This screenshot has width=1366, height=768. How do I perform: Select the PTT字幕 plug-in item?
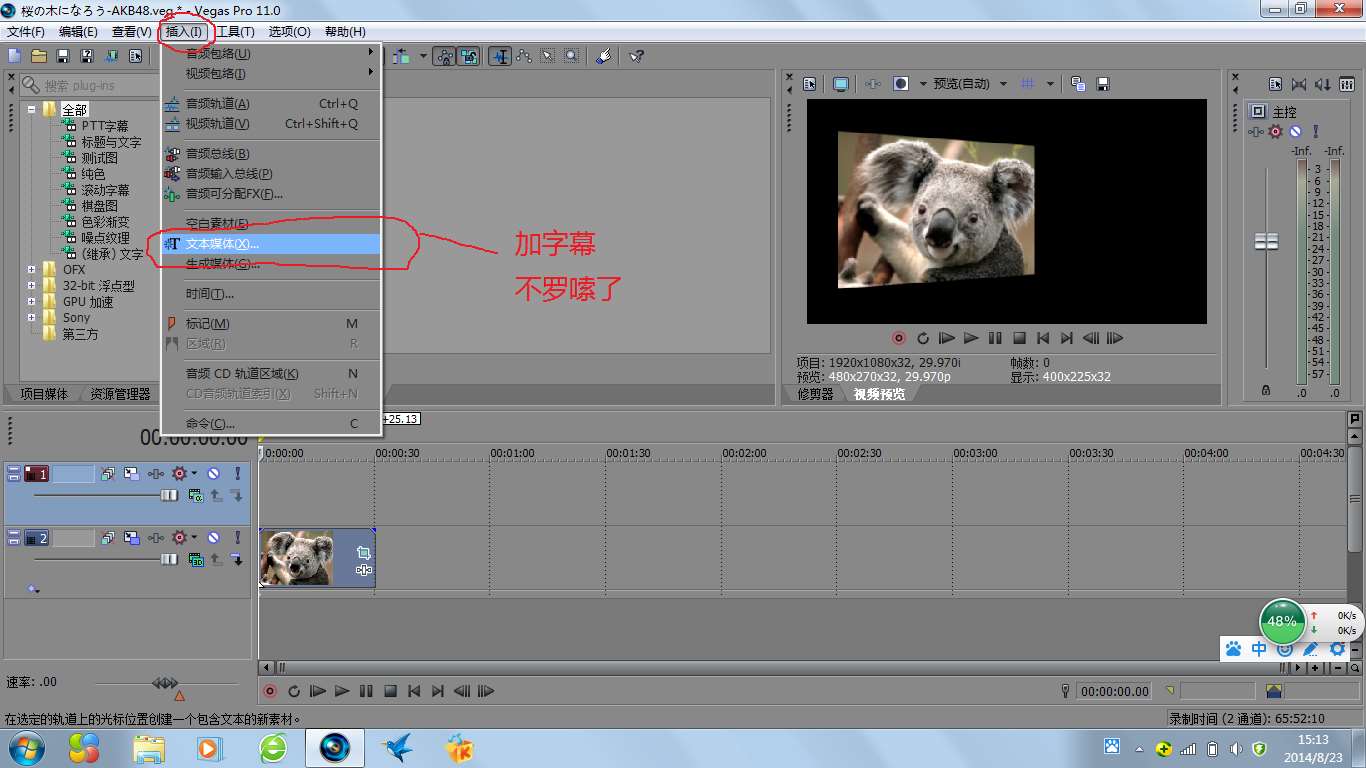point(105,126)
